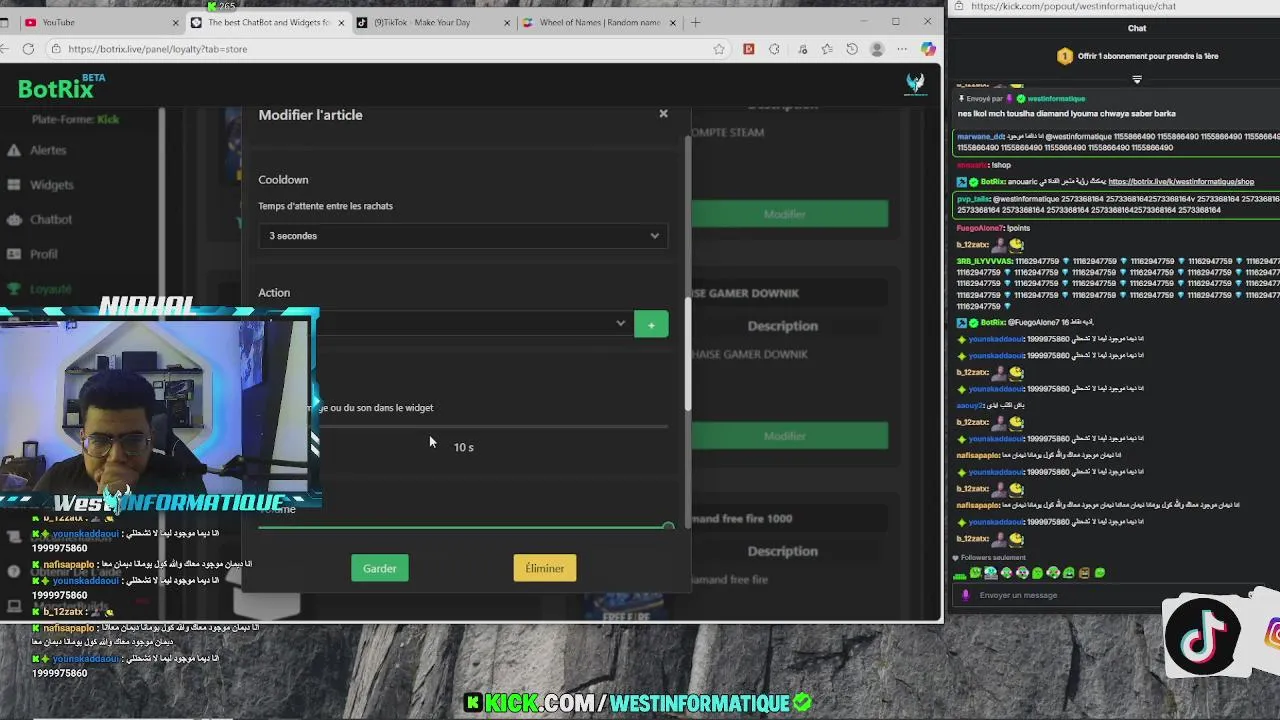Open the favorites list icon
The image size is (1280, 720).
827,49
